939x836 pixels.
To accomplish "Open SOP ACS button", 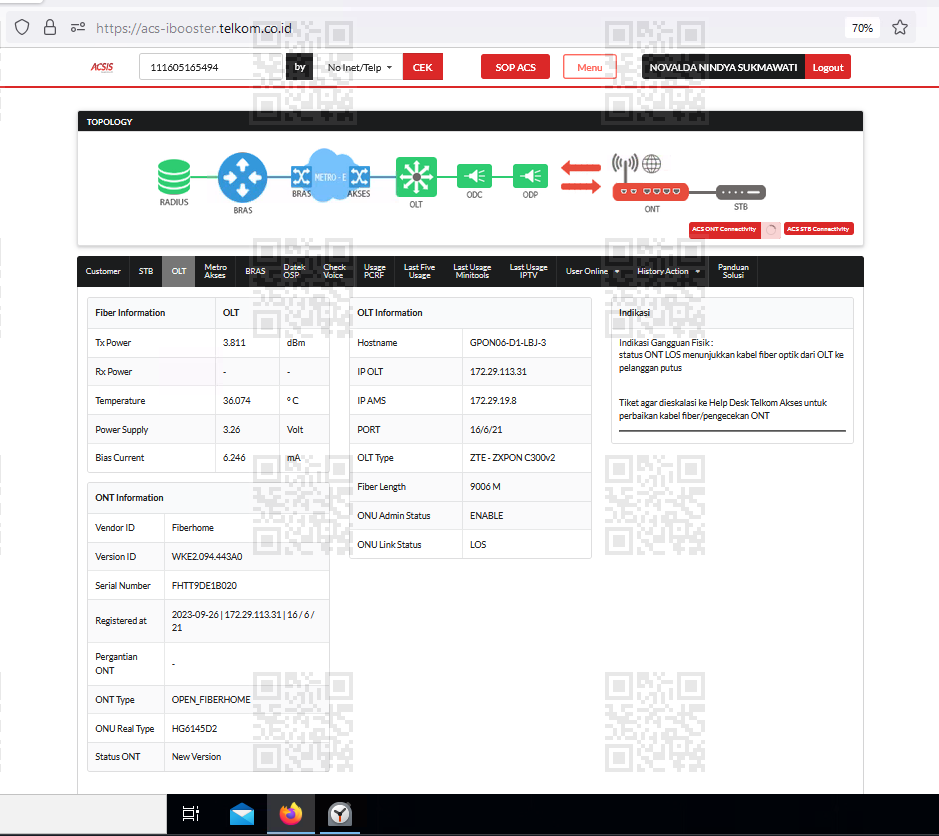I will click(515, 67).
